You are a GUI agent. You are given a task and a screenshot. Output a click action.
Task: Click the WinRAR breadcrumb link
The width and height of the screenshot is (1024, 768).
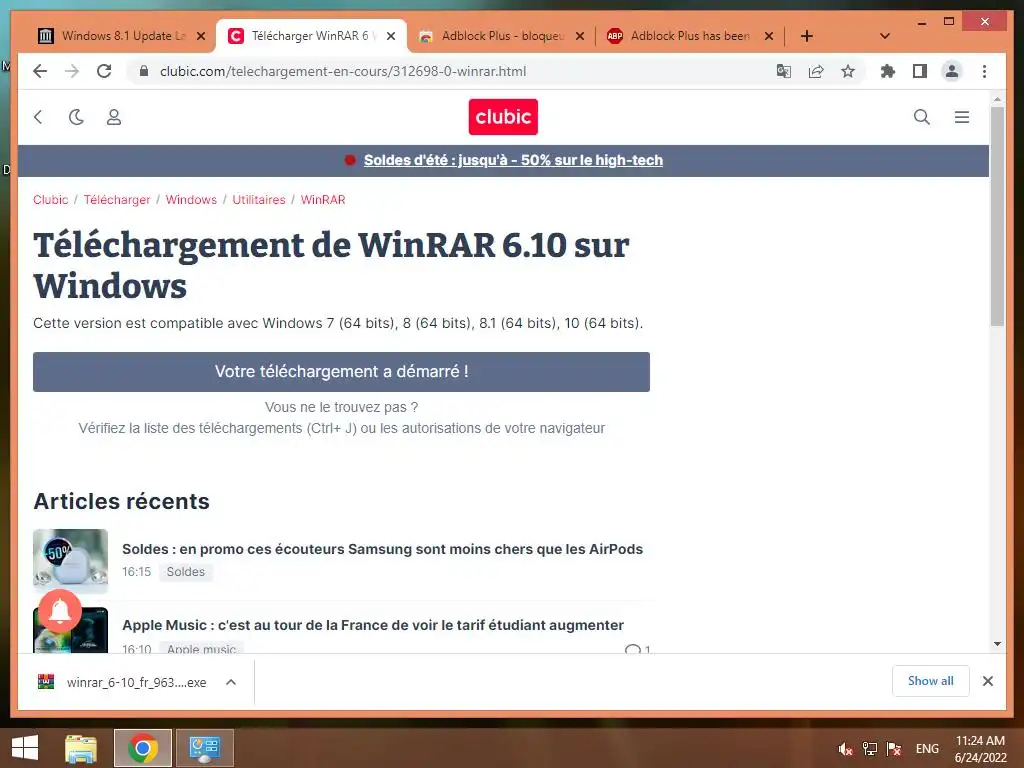click(x=323, y=199)
